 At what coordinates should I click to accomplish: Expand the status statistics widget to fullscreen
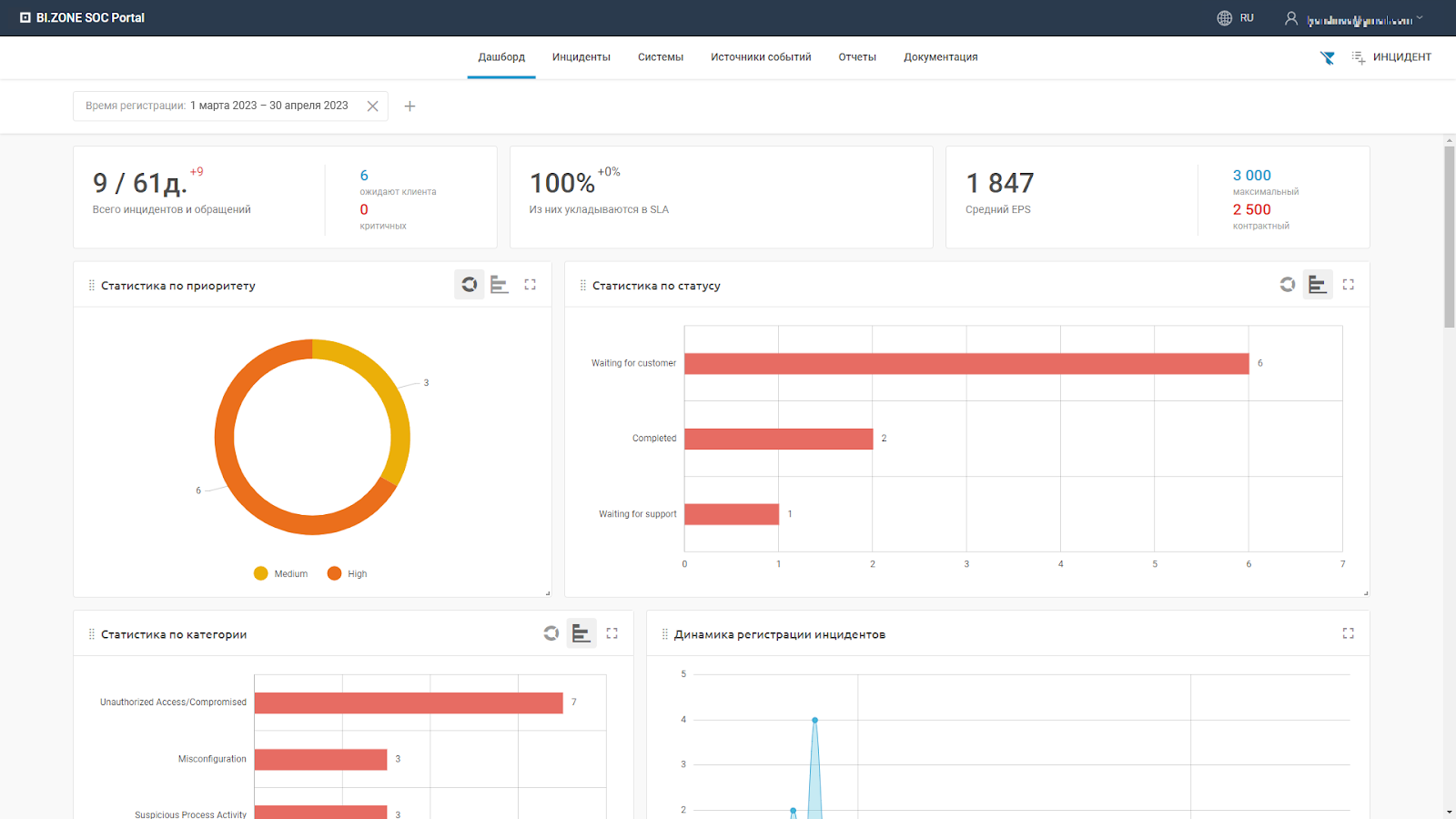click(1348, 285)
